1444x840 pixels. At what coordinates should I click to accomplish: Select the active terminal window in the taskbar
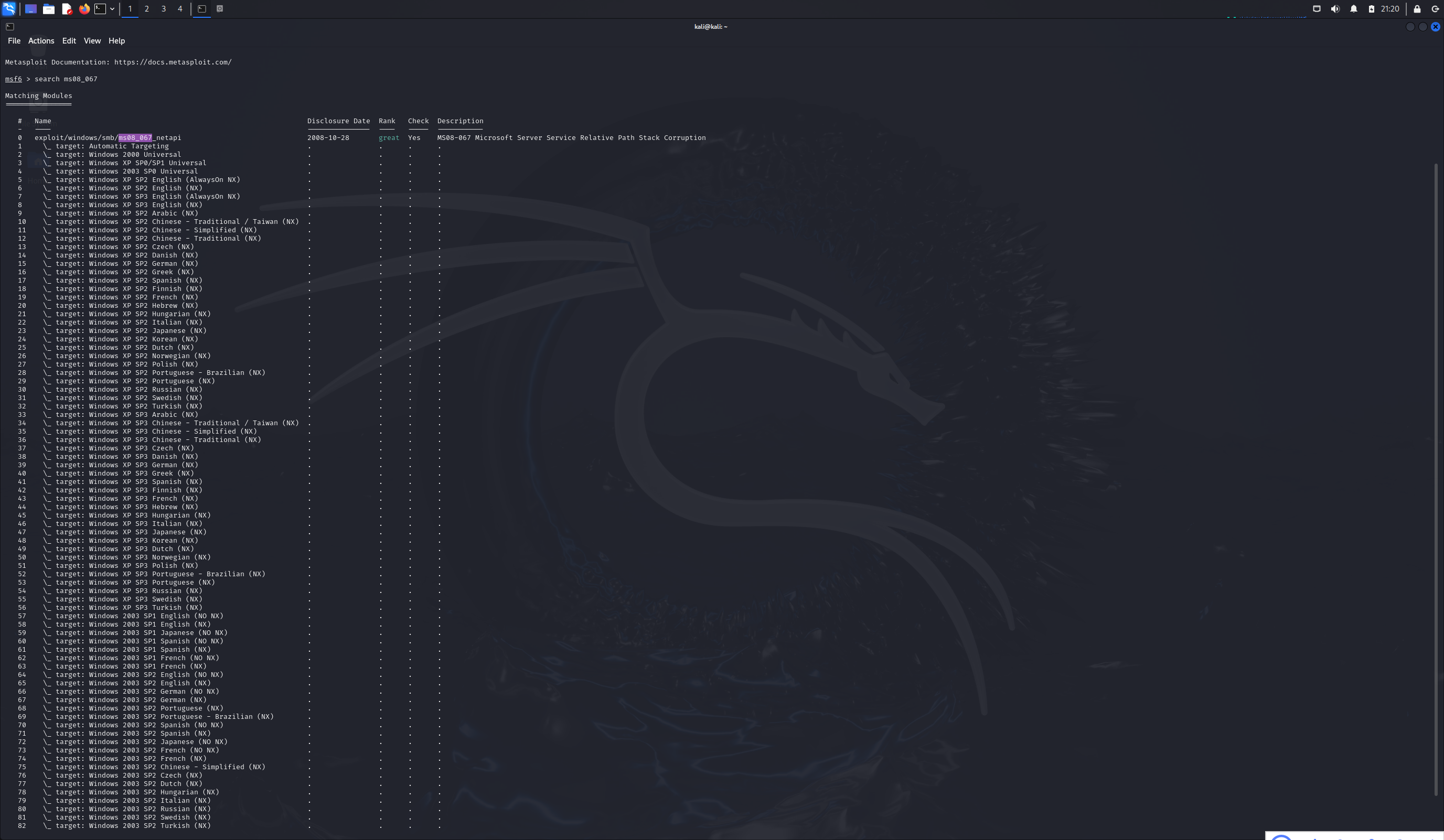tap(202, 8)
